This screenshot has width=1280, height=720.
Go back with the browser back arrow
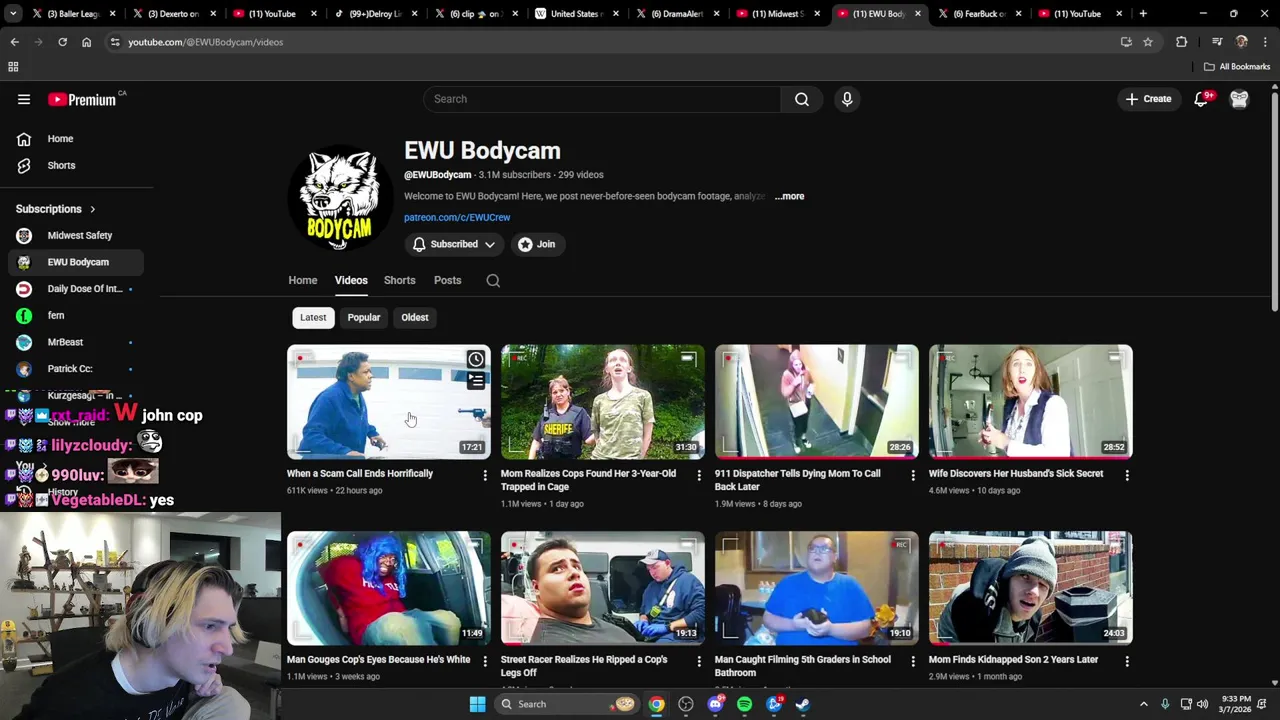coord(14,42)
